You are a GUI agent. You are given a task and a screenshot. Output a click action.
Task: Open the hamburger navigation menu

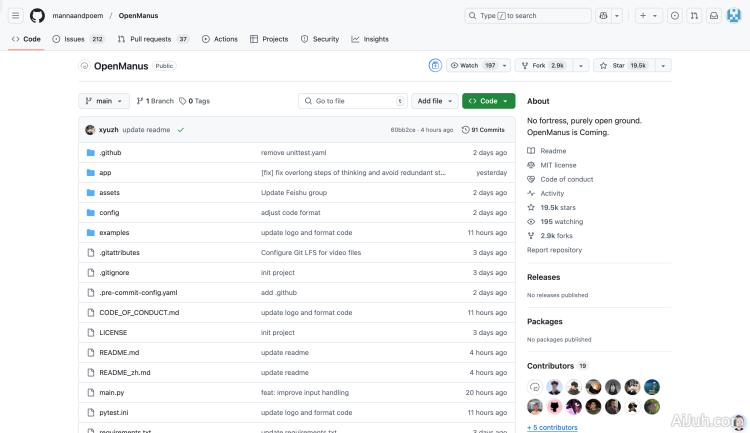16,16
